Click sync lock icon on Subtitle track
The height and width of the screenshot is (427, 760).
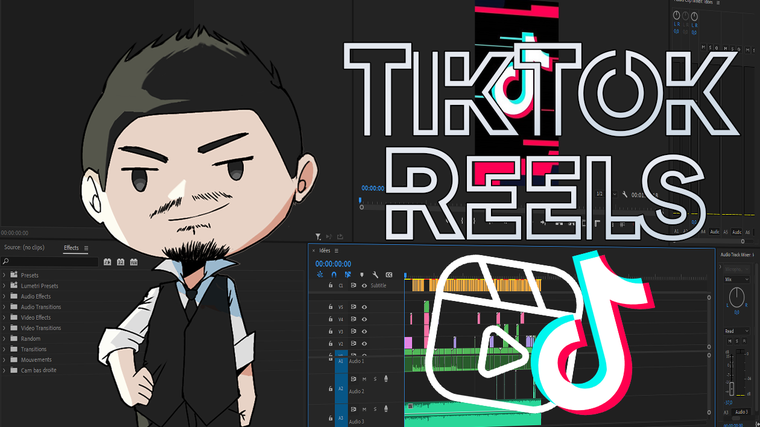(x=353, y=285)
